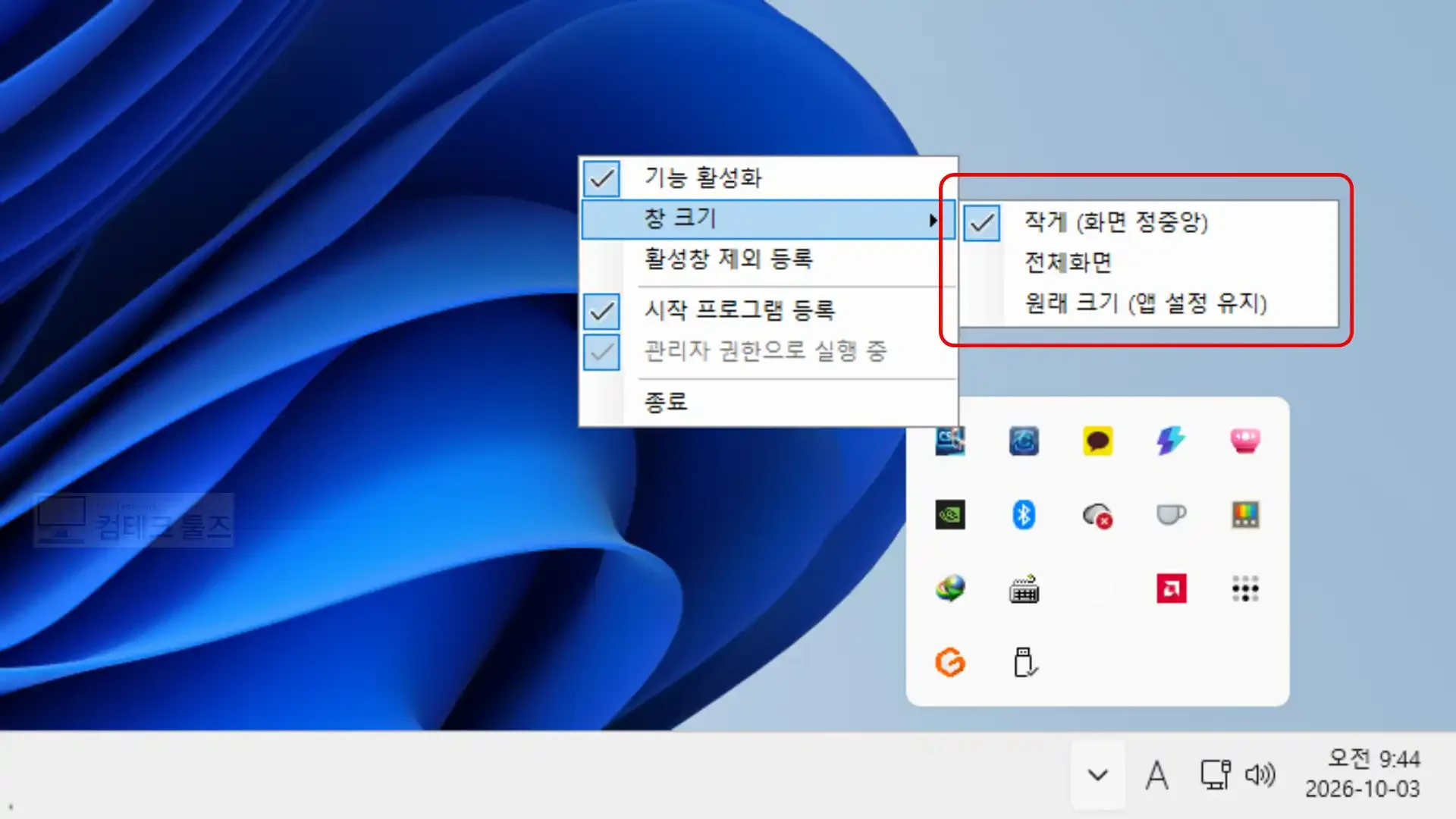The height and width of the screenshot is (819, 1456).
Task: Click the gray coffee cup tray icon
Action: pos(1171,515)
